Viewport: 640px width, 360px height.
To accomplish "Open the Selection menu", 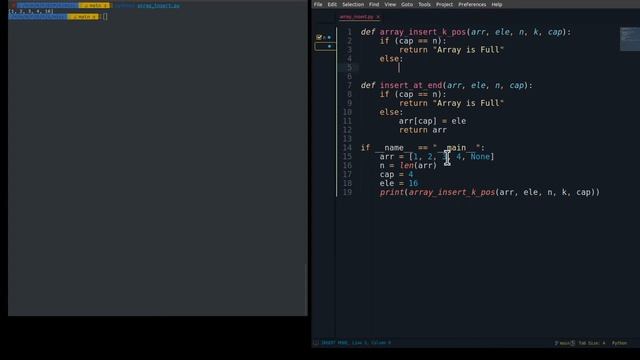I will click(353, 4).
